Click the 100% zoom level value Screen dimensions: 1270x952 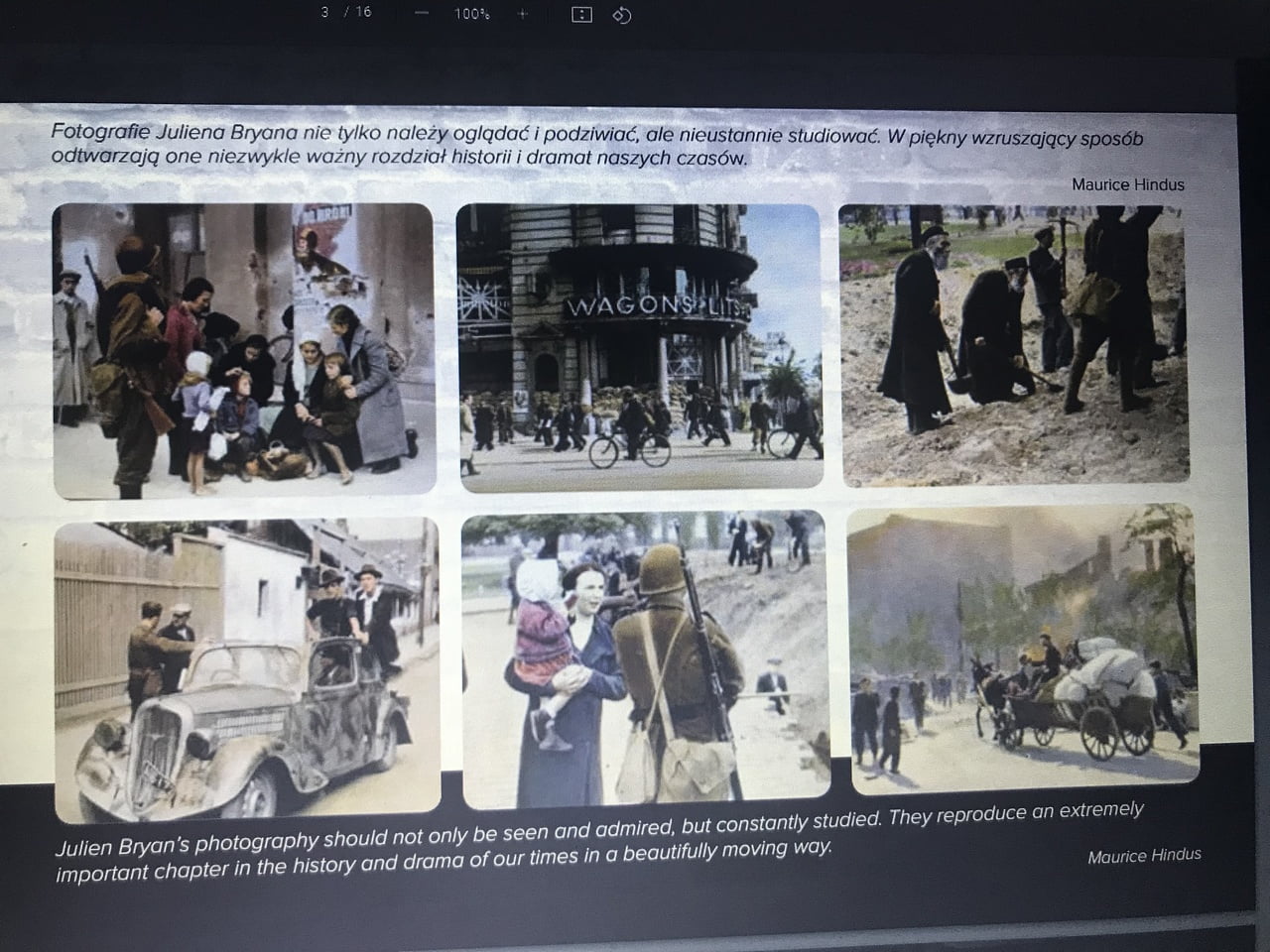[x=471, y=14]
